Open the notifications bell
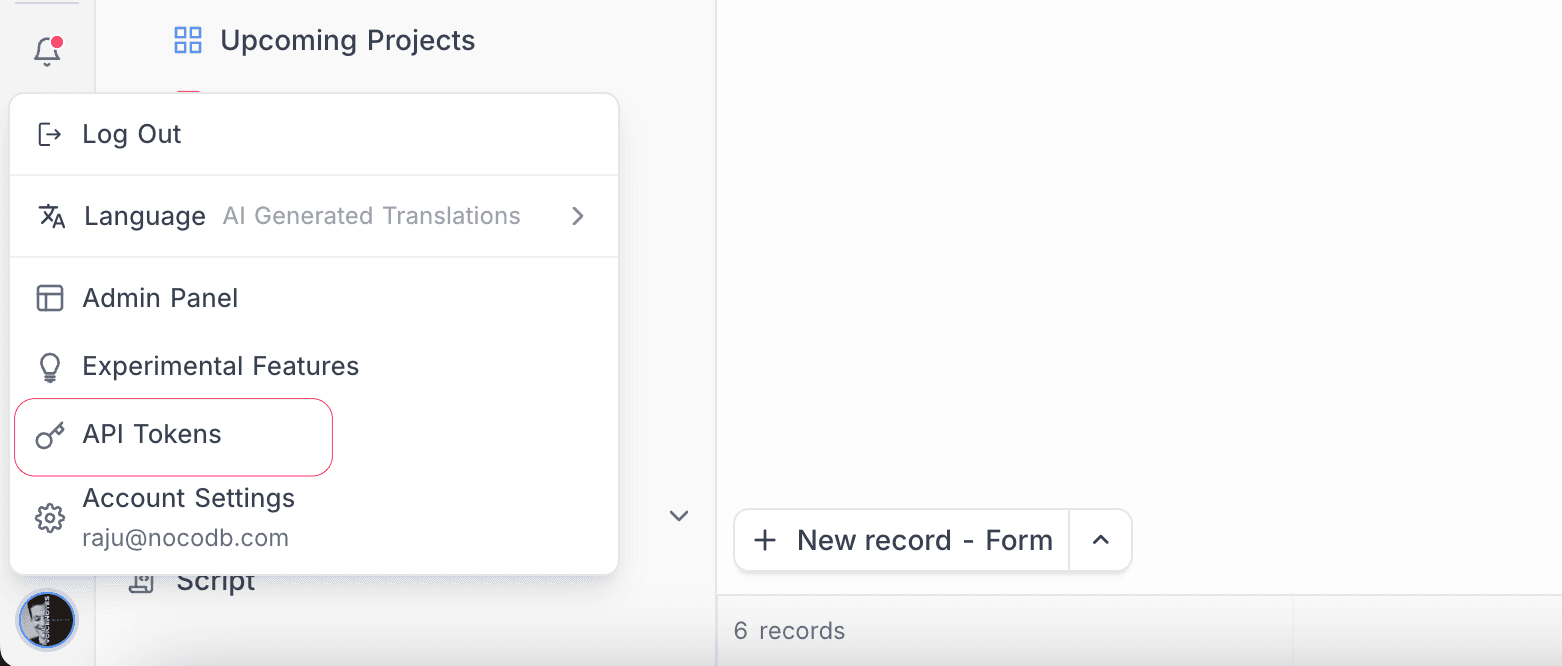 47,51
